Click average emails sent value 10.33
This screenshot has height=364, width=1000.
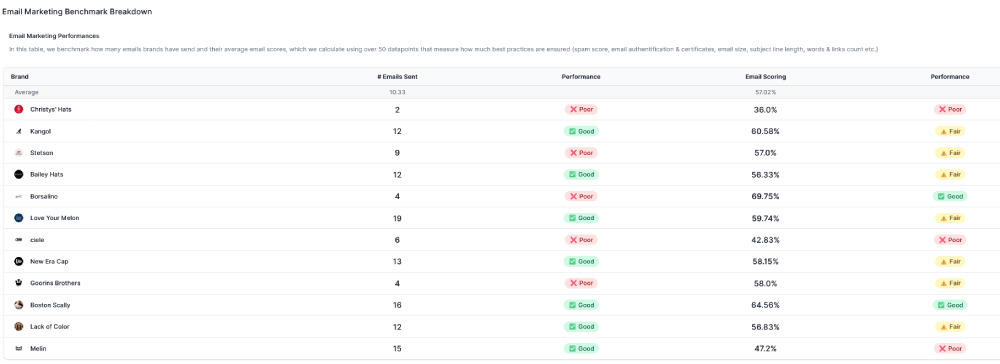point(397,92)
